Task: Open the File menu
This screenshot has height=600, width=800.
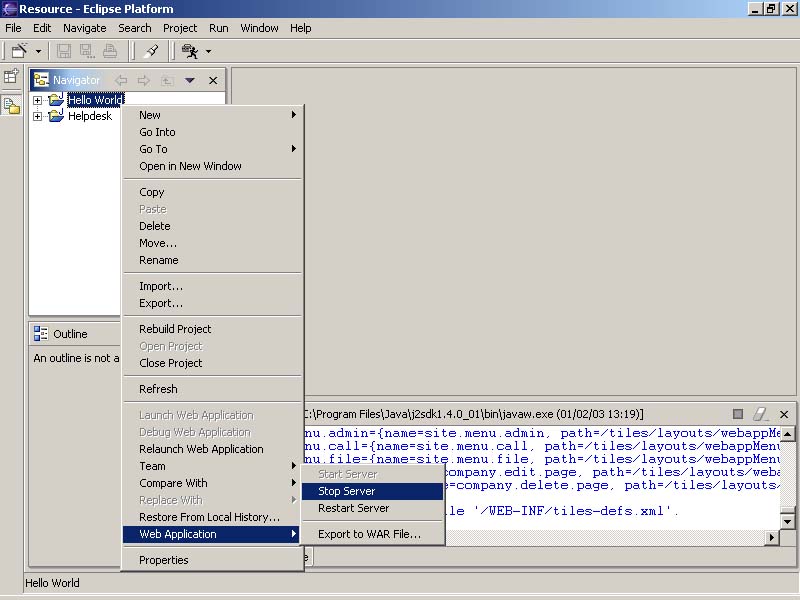Action: [13, 28]
